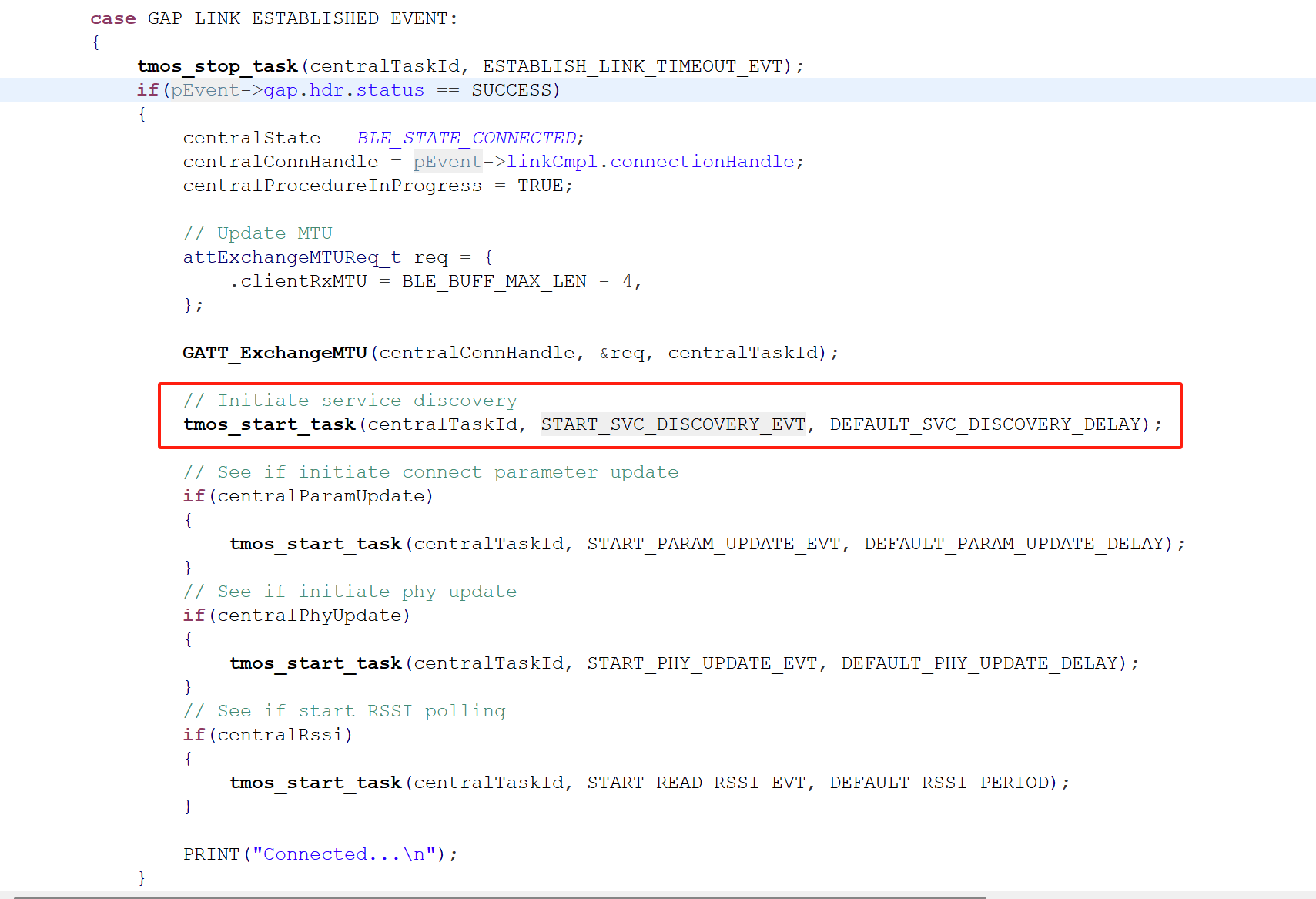This screenshot has width=1316, height=899.
Task: Click the ESTABLISH_LINK_TIMEOUT_EVT argument
Action: click(632, 66)
